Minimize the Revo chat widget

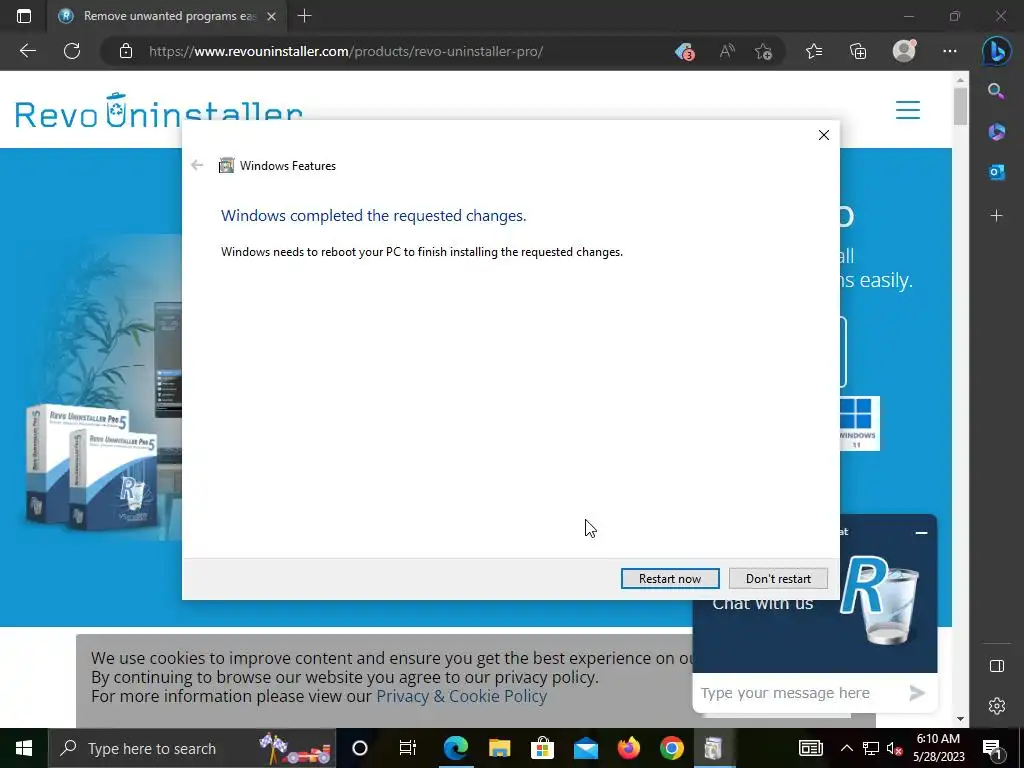pos(921,533)
